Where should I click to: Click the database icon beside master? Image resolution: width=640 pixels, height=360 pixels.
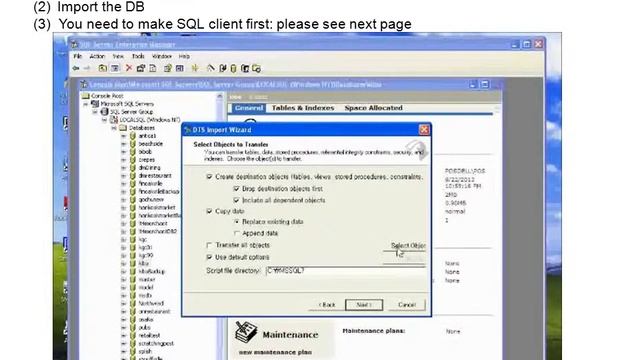tap(133, 280)
